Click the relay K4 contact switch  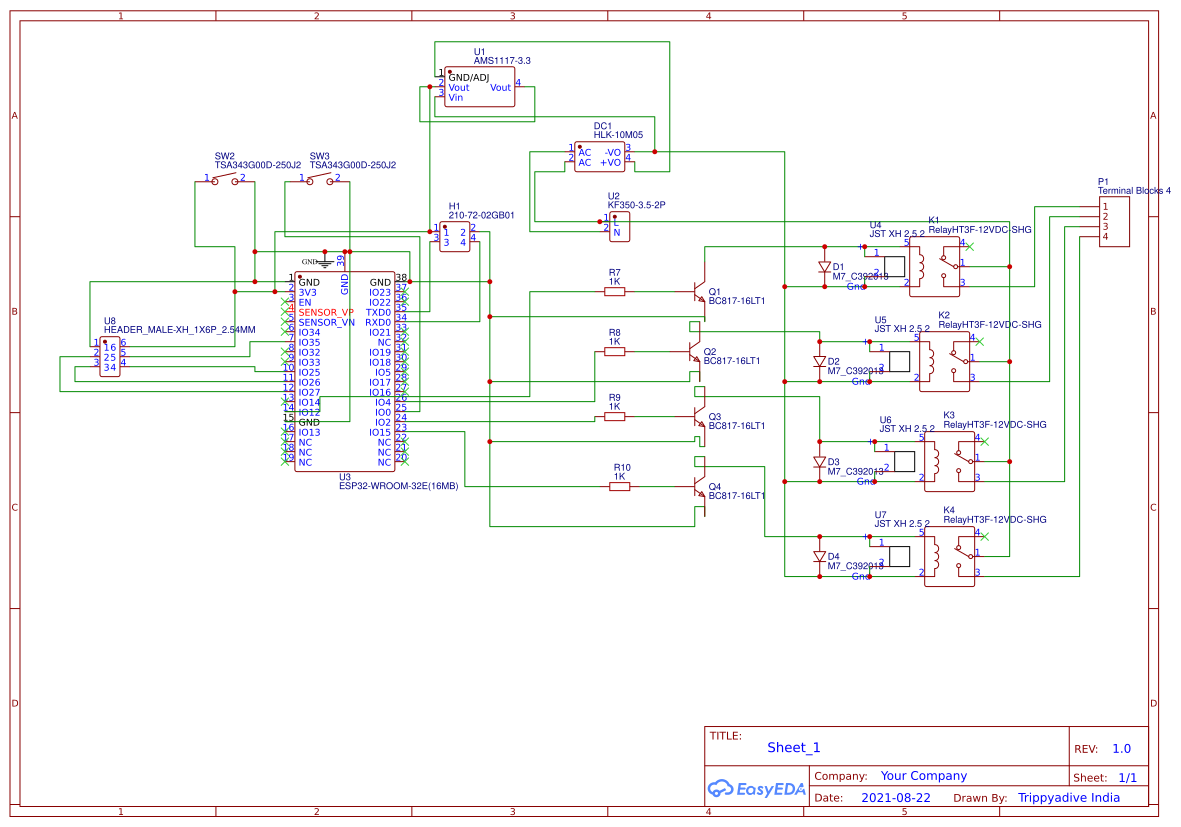pyautogui.click(x=963, y=553)
